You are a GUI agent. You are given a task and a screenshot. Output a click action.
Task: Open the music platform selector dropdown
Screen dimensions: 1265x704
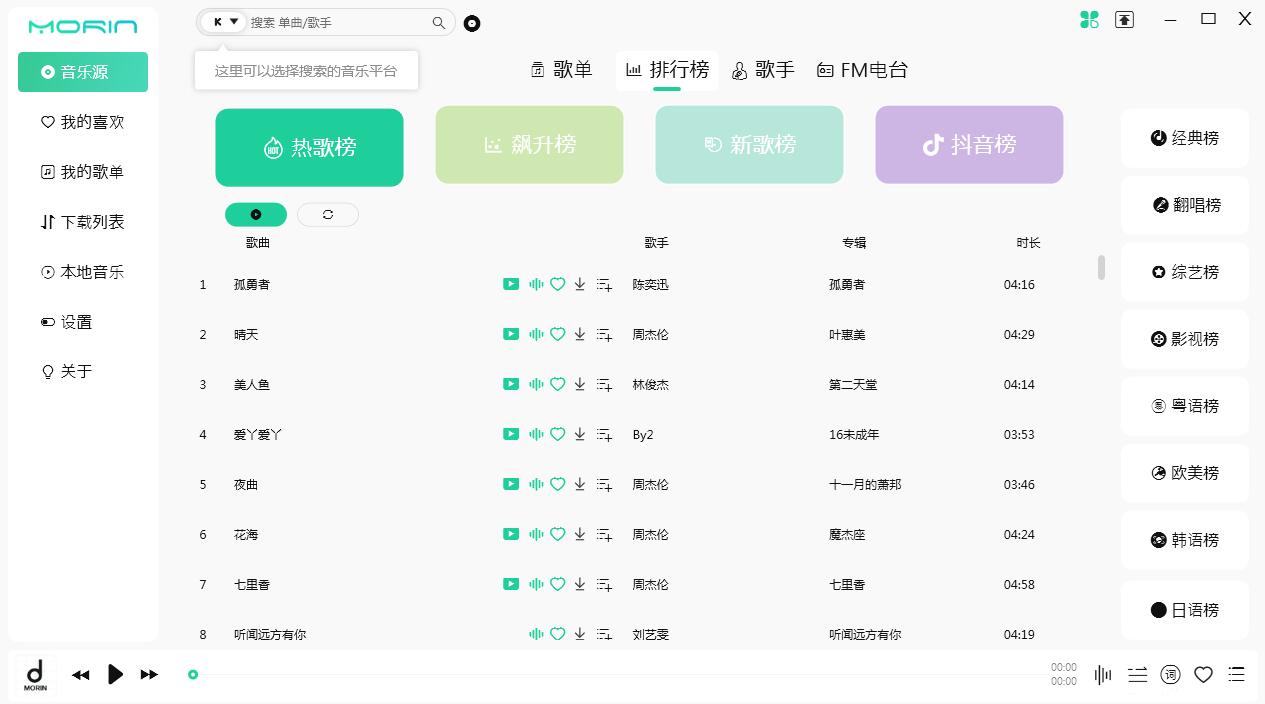[225, 22]
